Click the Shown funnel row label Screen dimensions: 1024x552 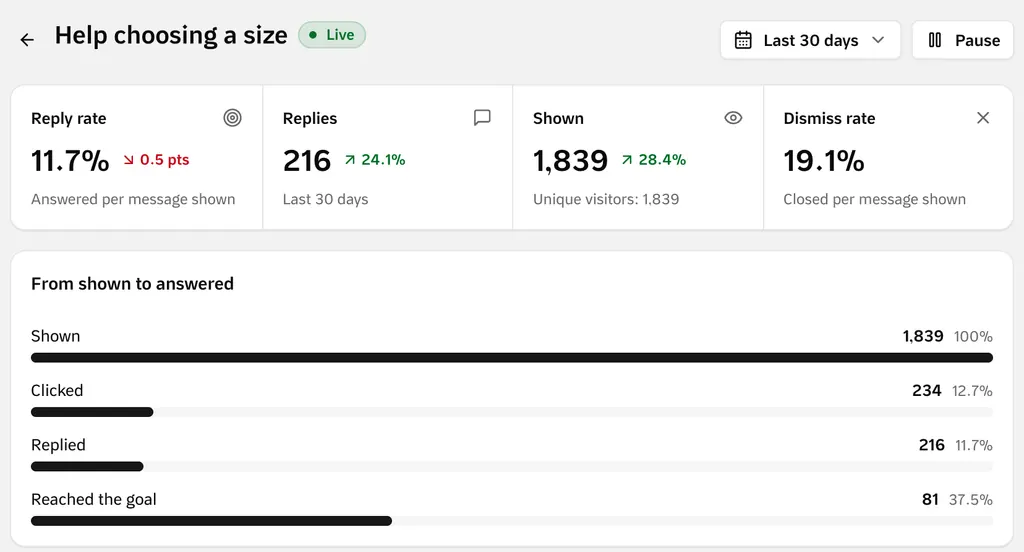coord(56,336)
